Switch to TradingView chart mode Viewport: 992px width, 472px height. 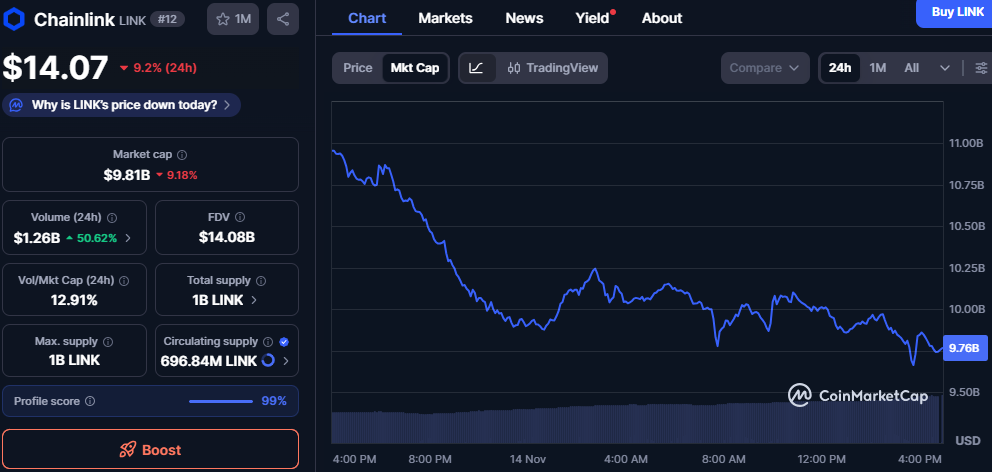[552, 68]
